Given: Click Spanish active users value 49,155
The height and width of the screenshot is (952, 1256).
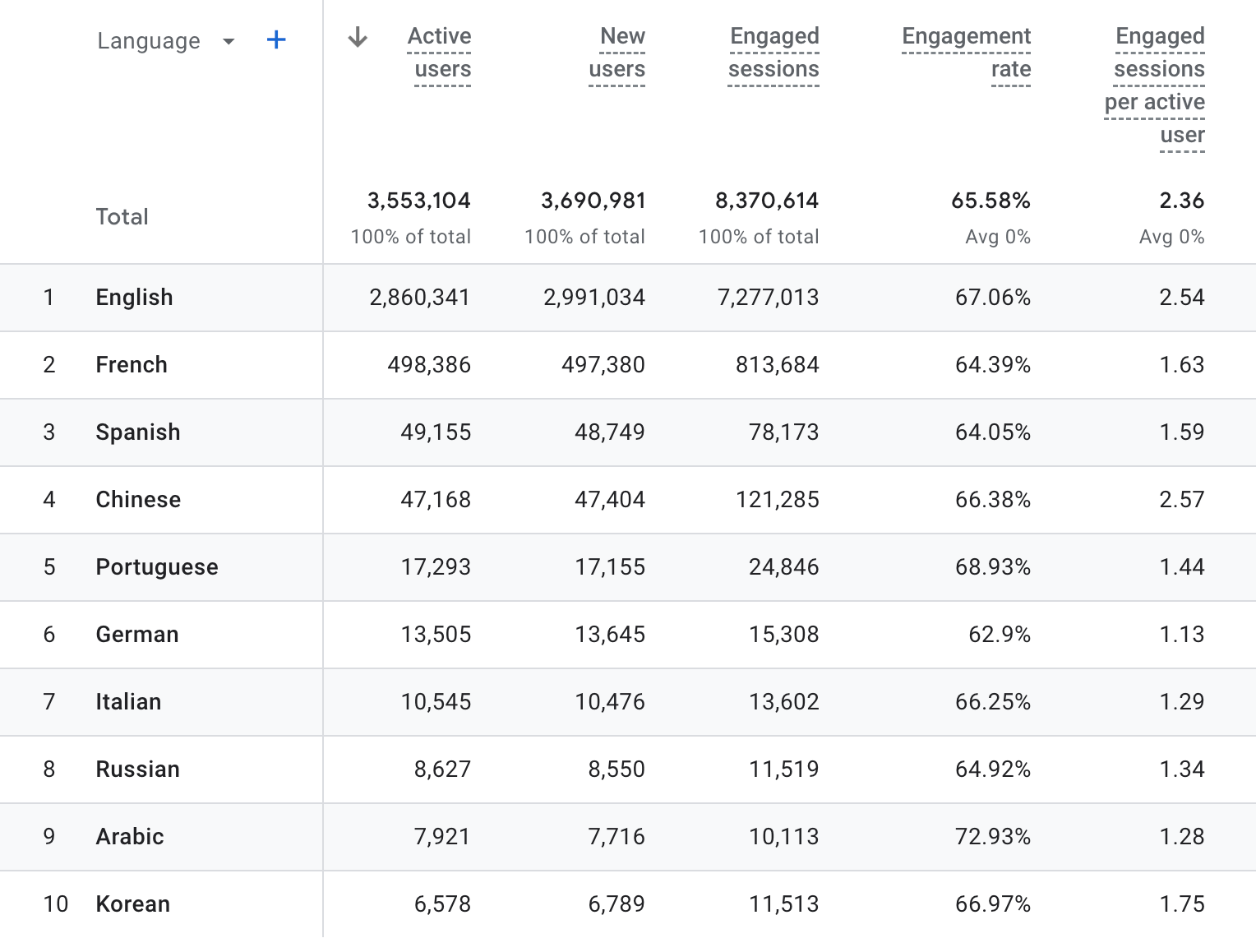Looking at the screenshot, I should click(x=436, y=432).
